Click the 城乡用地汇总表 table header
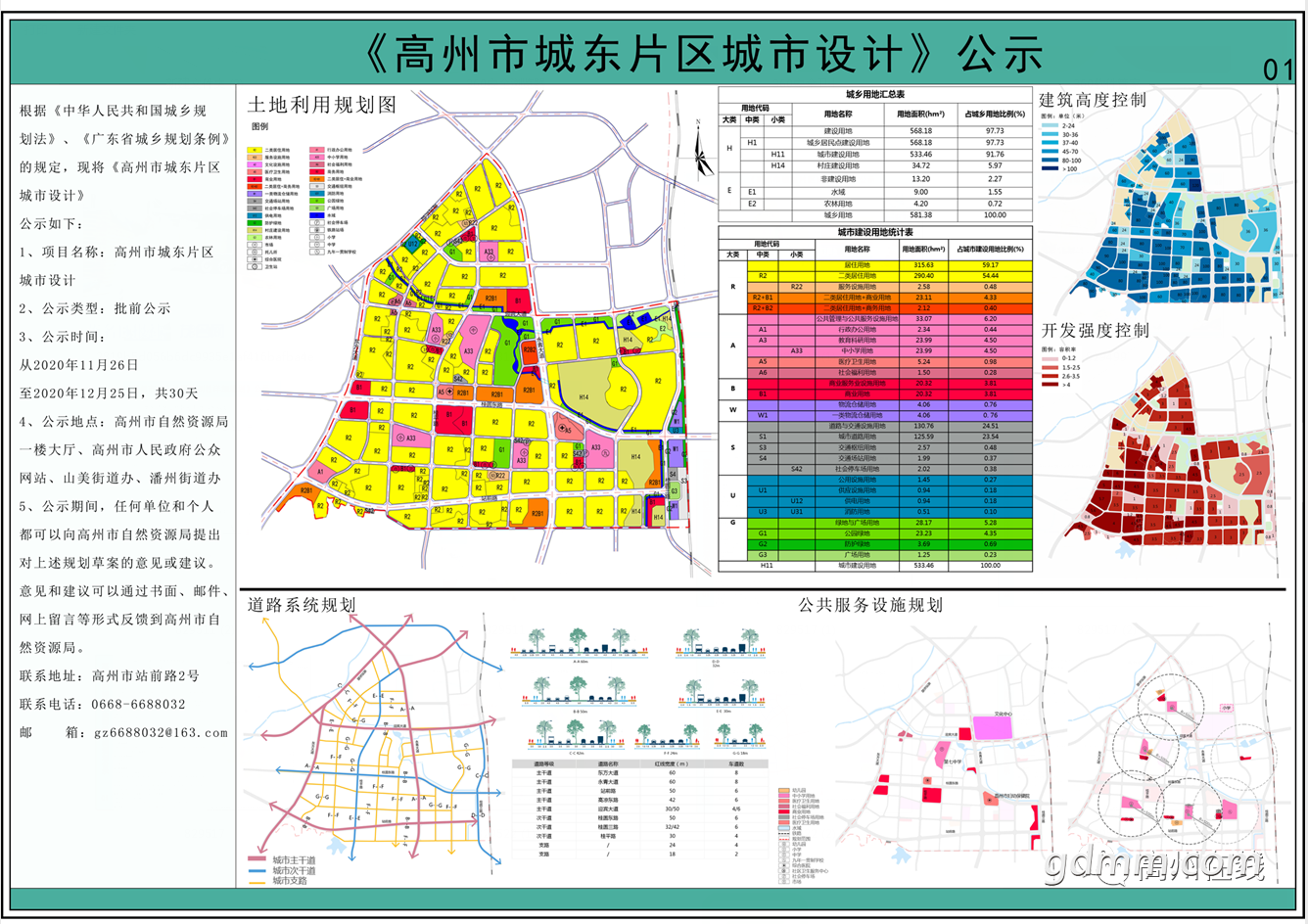Viewport: 1308px width, 924px height. click(x=875, y=94)
